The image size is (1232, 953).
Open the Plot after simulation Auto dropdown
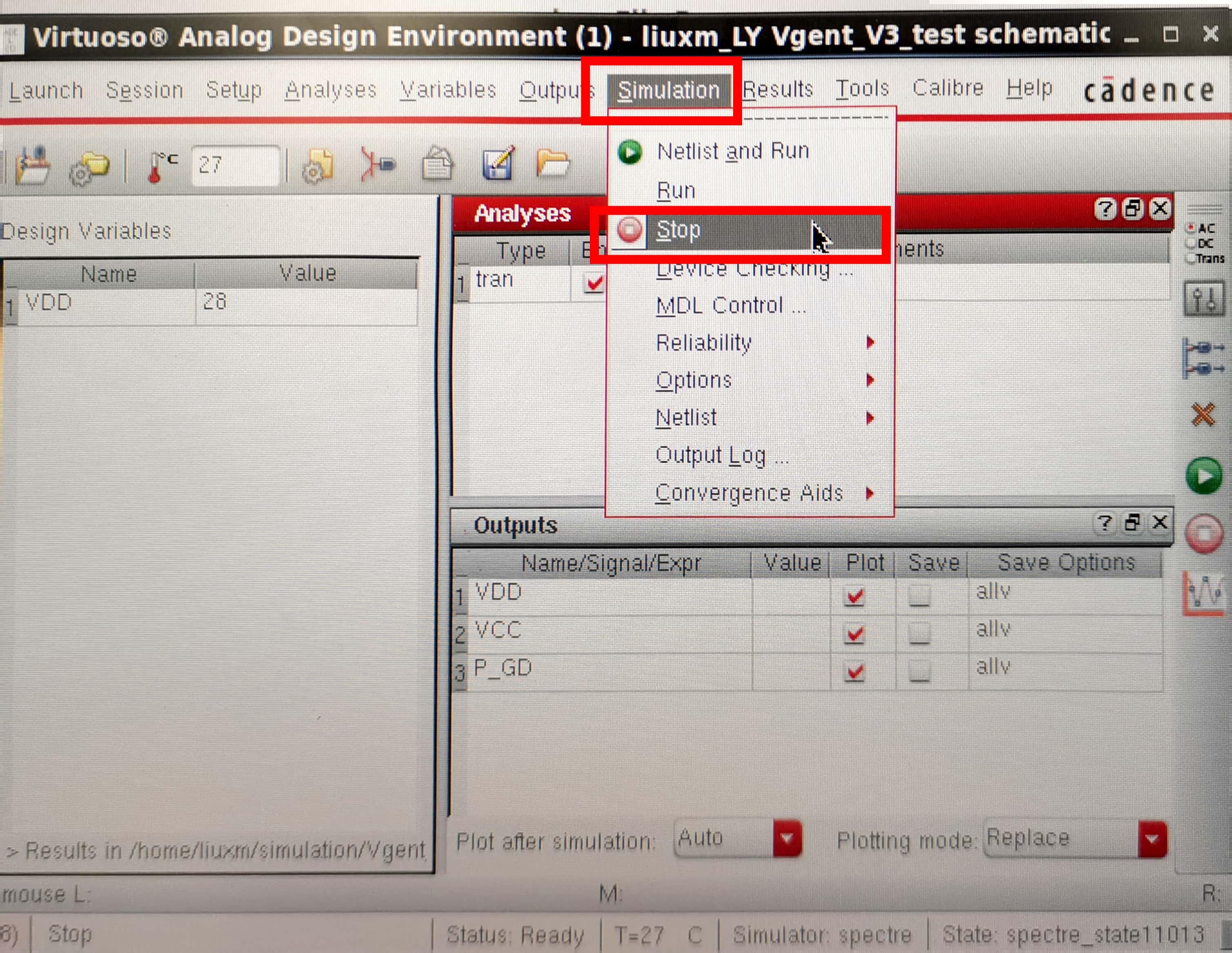[x=787, y=838]
